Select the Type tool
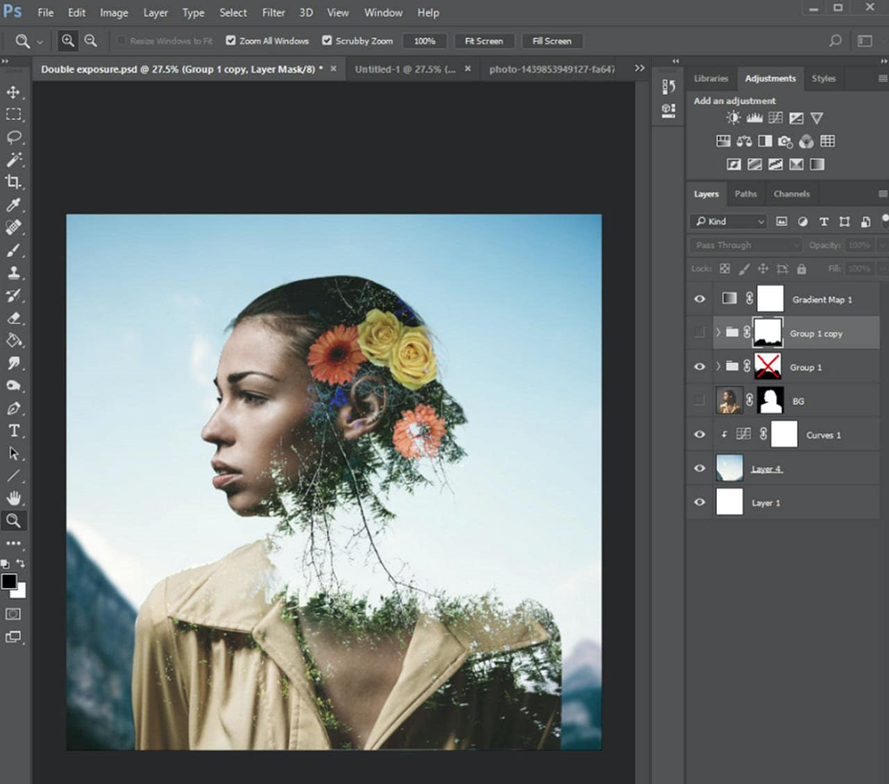The height and width of the screenshot is (784, 889). (14, 431)
